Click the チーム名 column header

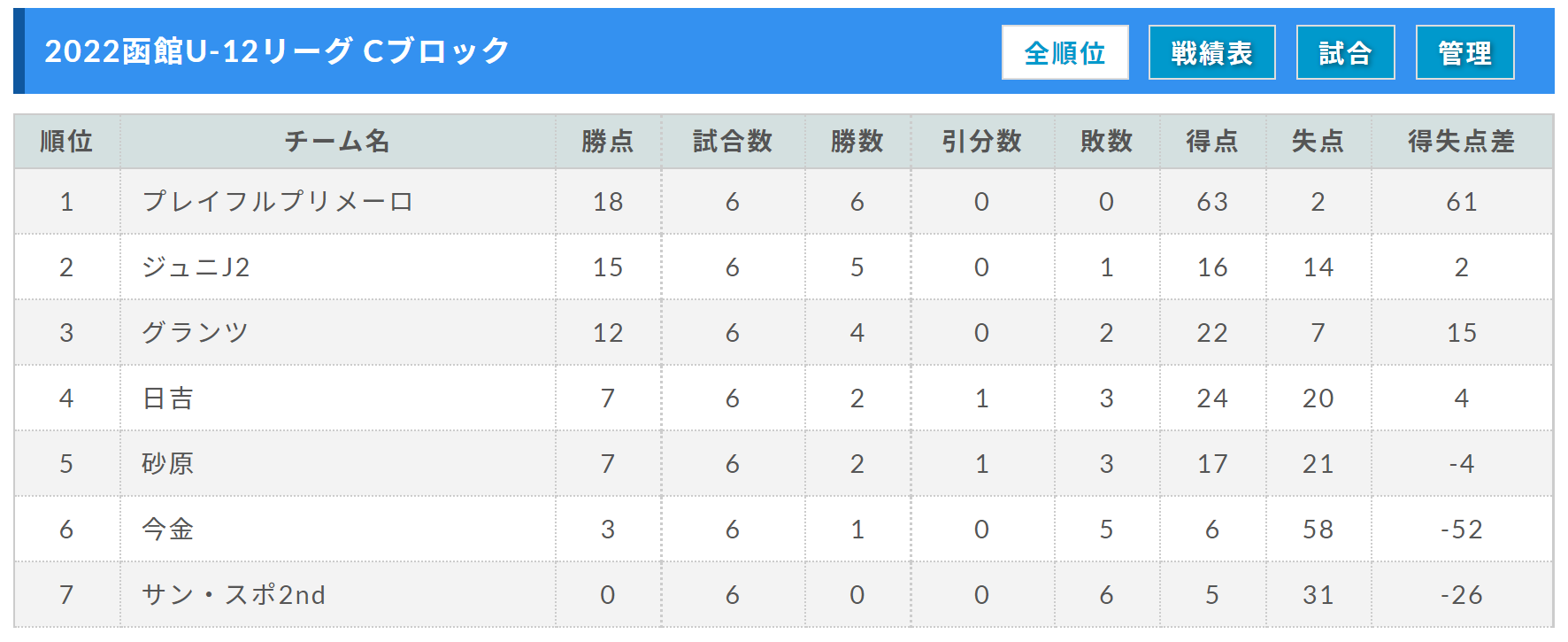[337, 141]
